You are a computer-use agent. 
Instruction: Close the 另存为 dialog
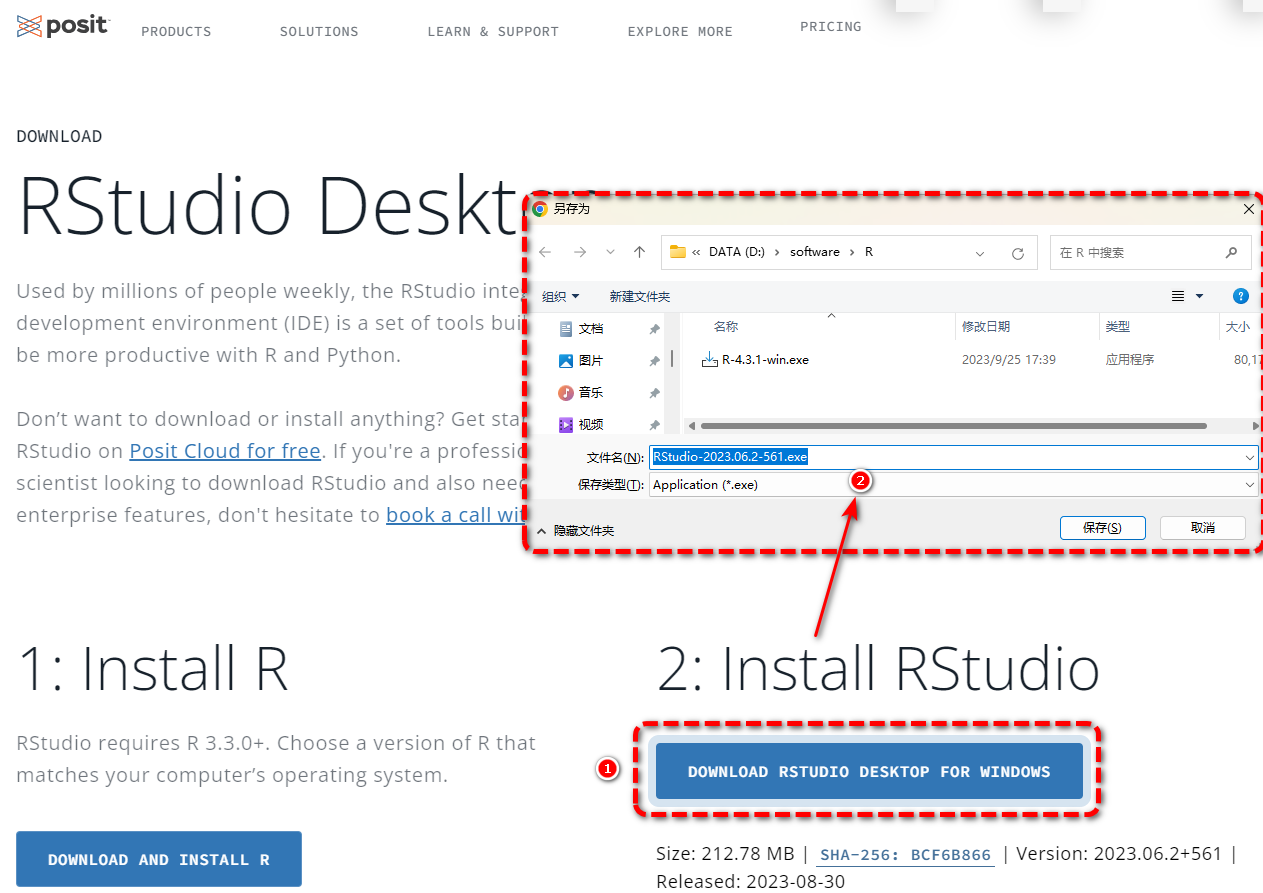point(1248,209)
